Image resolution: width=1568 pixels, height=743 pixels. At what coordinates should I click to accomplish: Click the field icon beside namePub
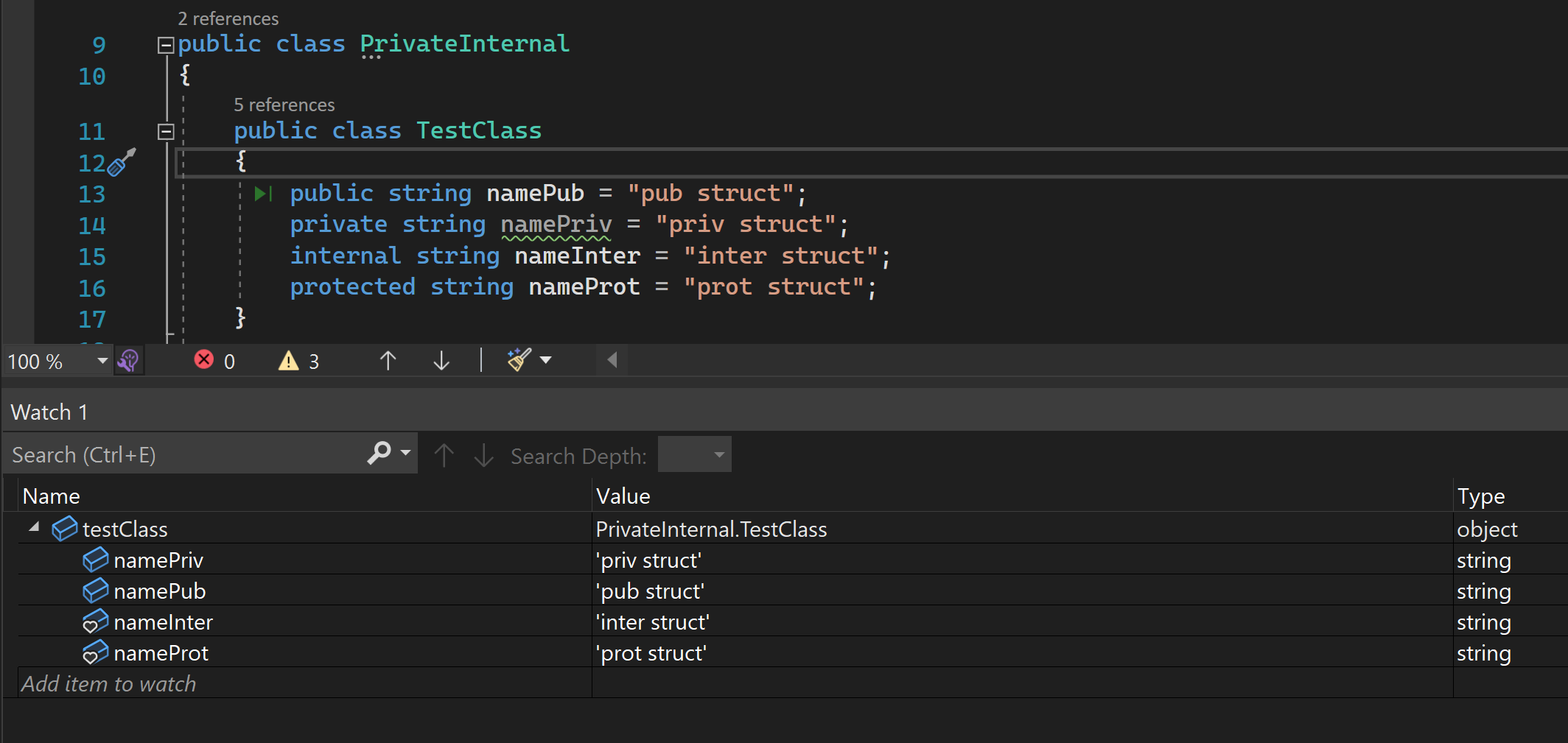[96, 591]
